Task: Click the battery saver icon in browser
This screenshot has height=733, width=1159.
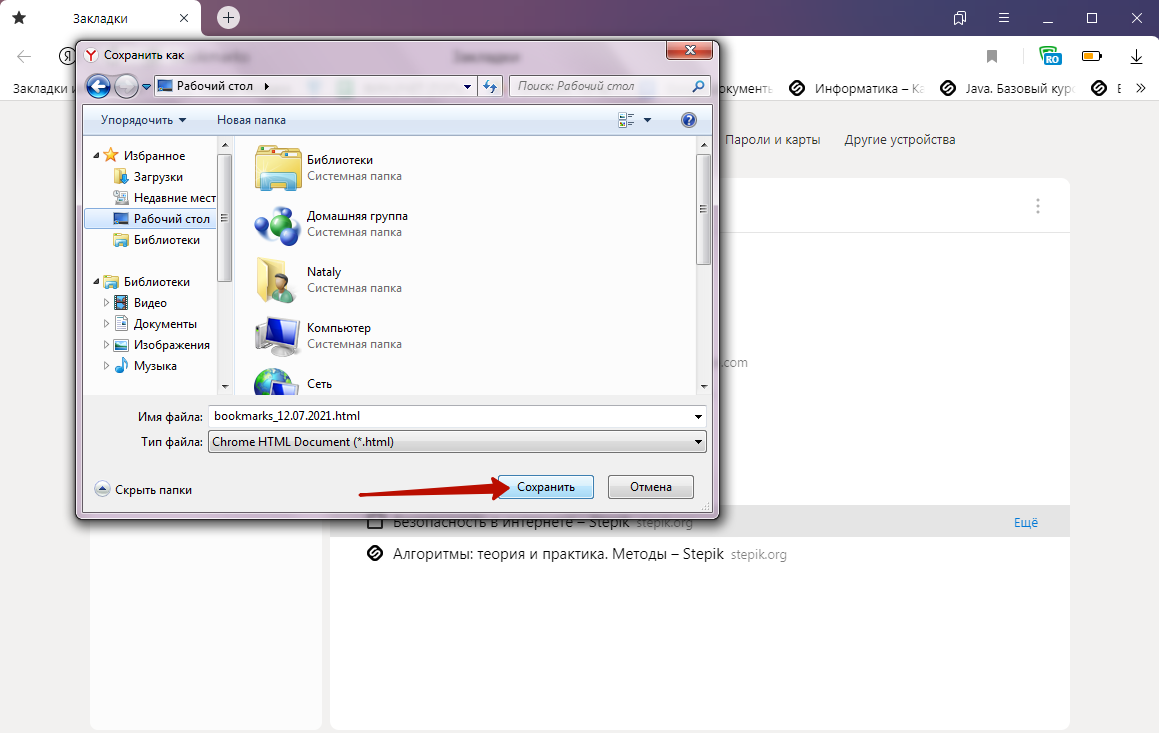Action: pos(1092,56)
